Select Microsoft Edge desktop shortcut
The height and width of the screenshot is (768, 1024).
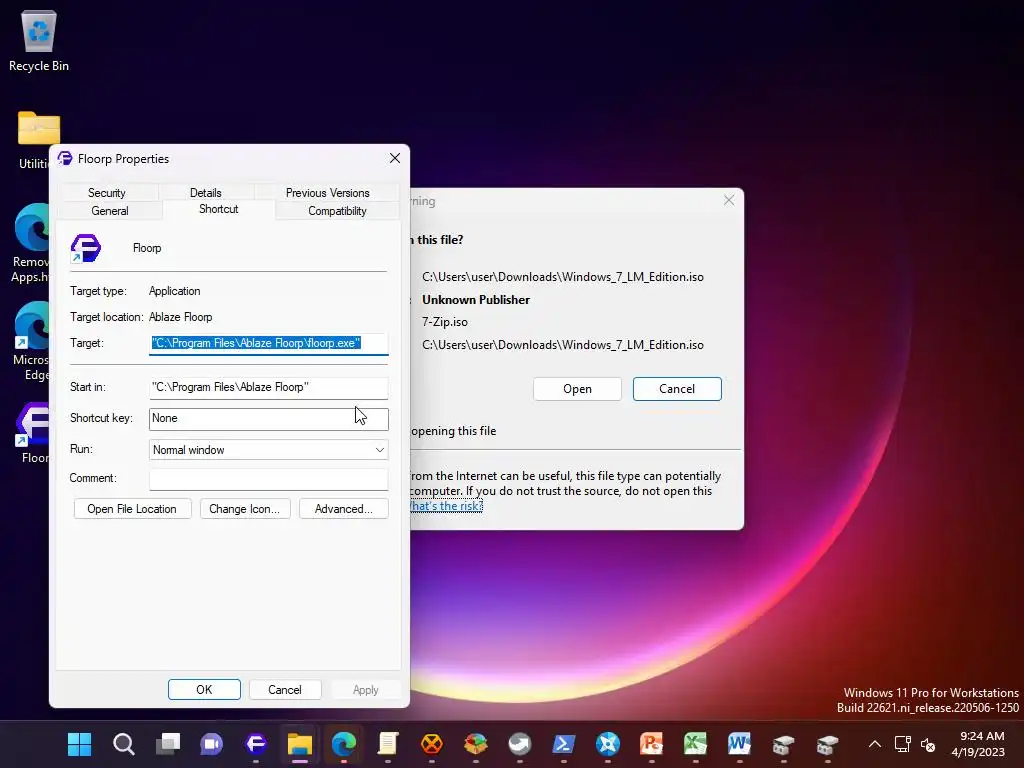30,341
